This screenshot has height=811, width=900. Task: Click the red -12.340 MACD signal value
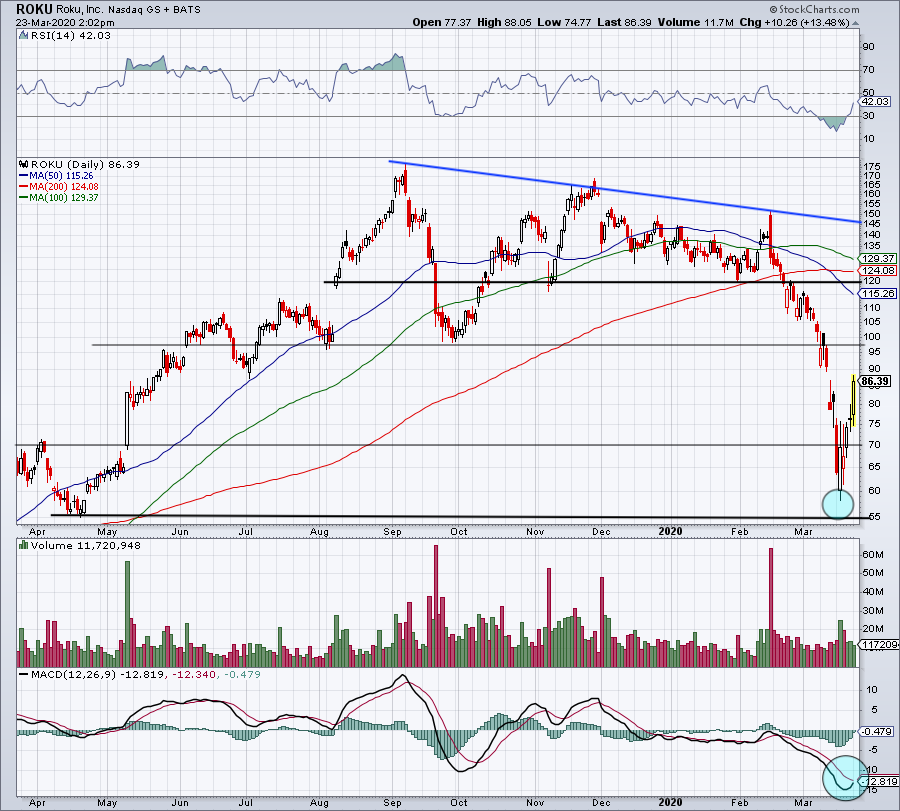coord(193,674)
